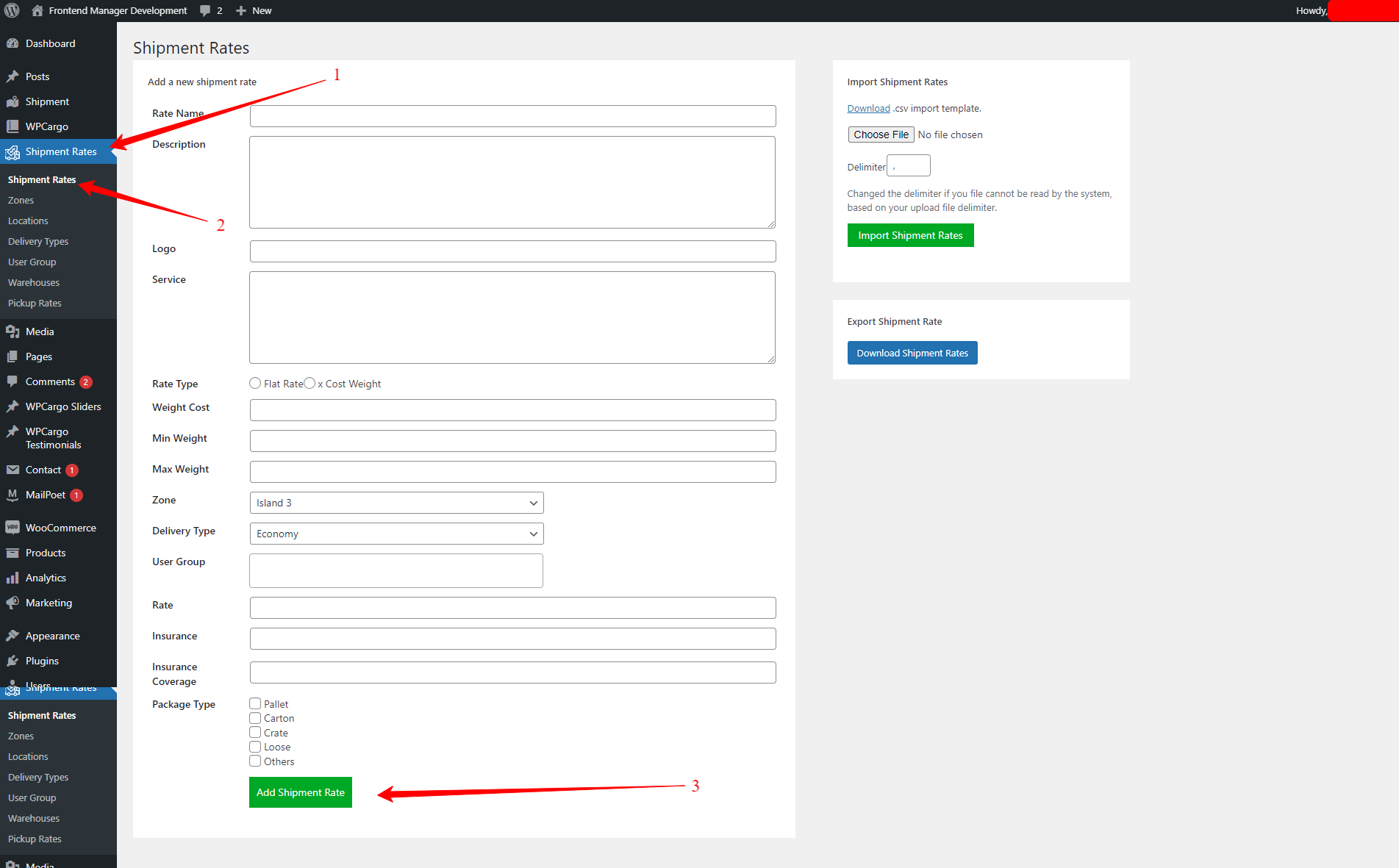Click the Appearance paintbrush icon
Screen dimensions: 1399x868
[12, 636]
